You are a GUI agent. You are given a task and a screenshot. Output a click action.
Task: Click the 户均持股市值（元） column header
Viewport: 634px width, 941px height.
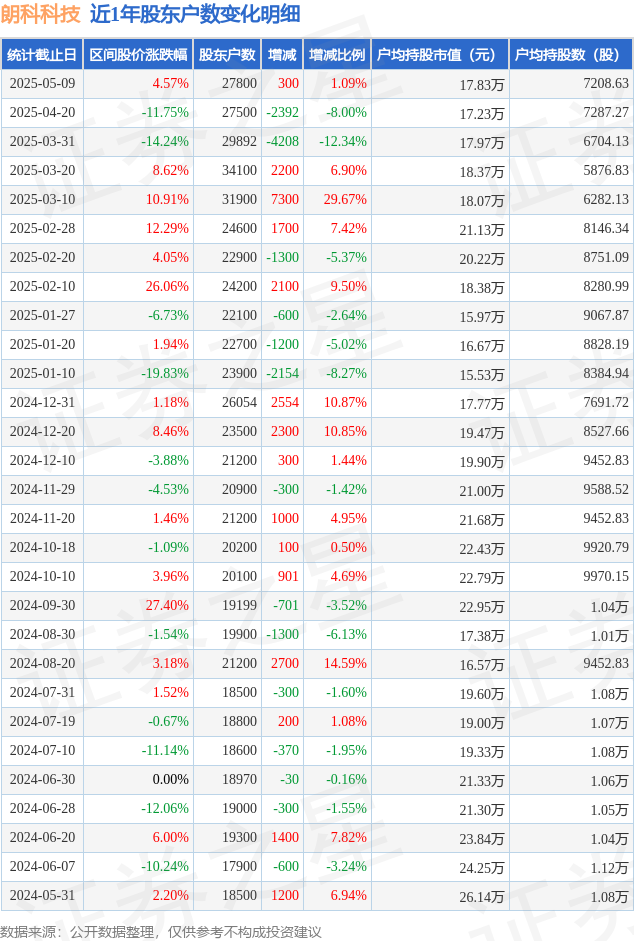(x=440, y=55)
